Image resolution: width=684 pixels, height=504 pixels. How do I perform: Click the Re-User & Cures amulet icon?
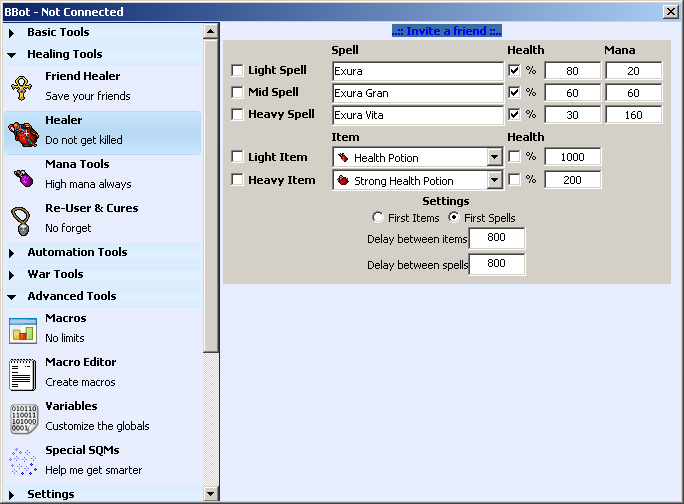point(22,219)
